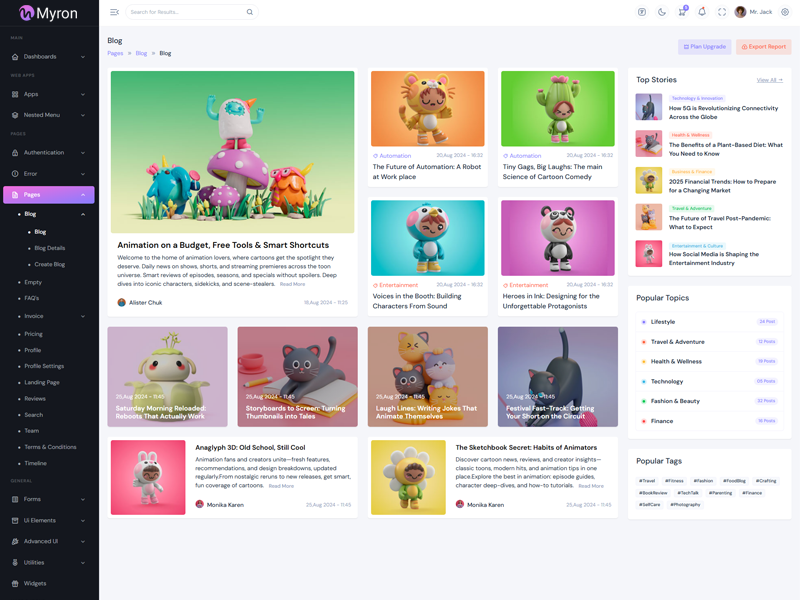
Task: Toggle dark mode with the moon icon
Action: click(x=662, y=12)
